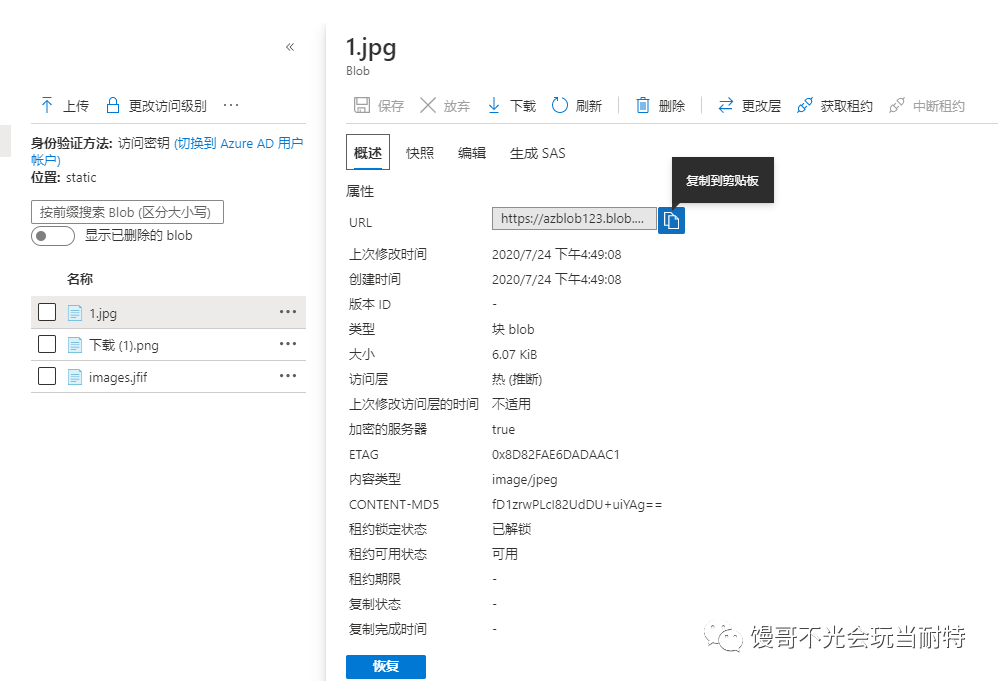
Task: Open the context menu dots for images.jfif
Action: pyautogui.click(x=288, y=376)
